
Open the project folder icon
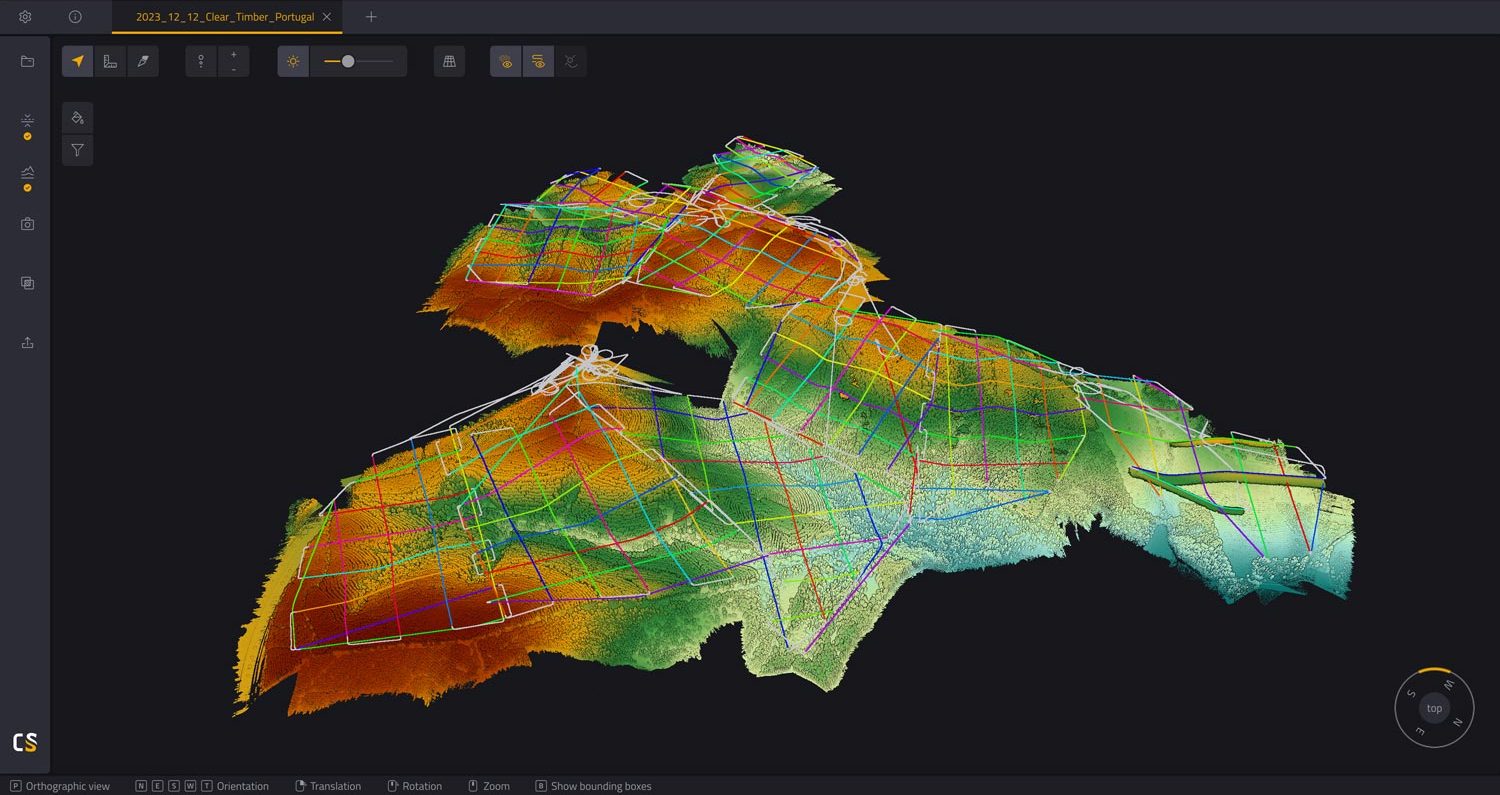click(x=27, y=61)
